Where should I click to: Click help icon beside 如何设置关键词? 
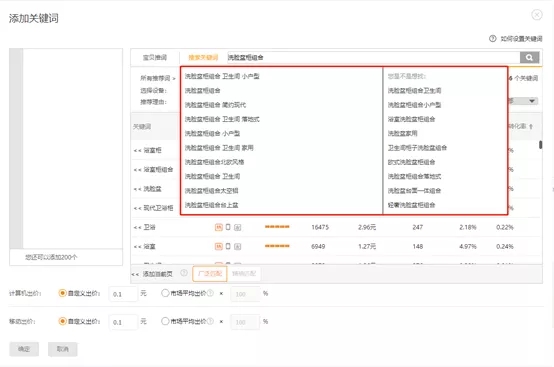tap(493, 39)
